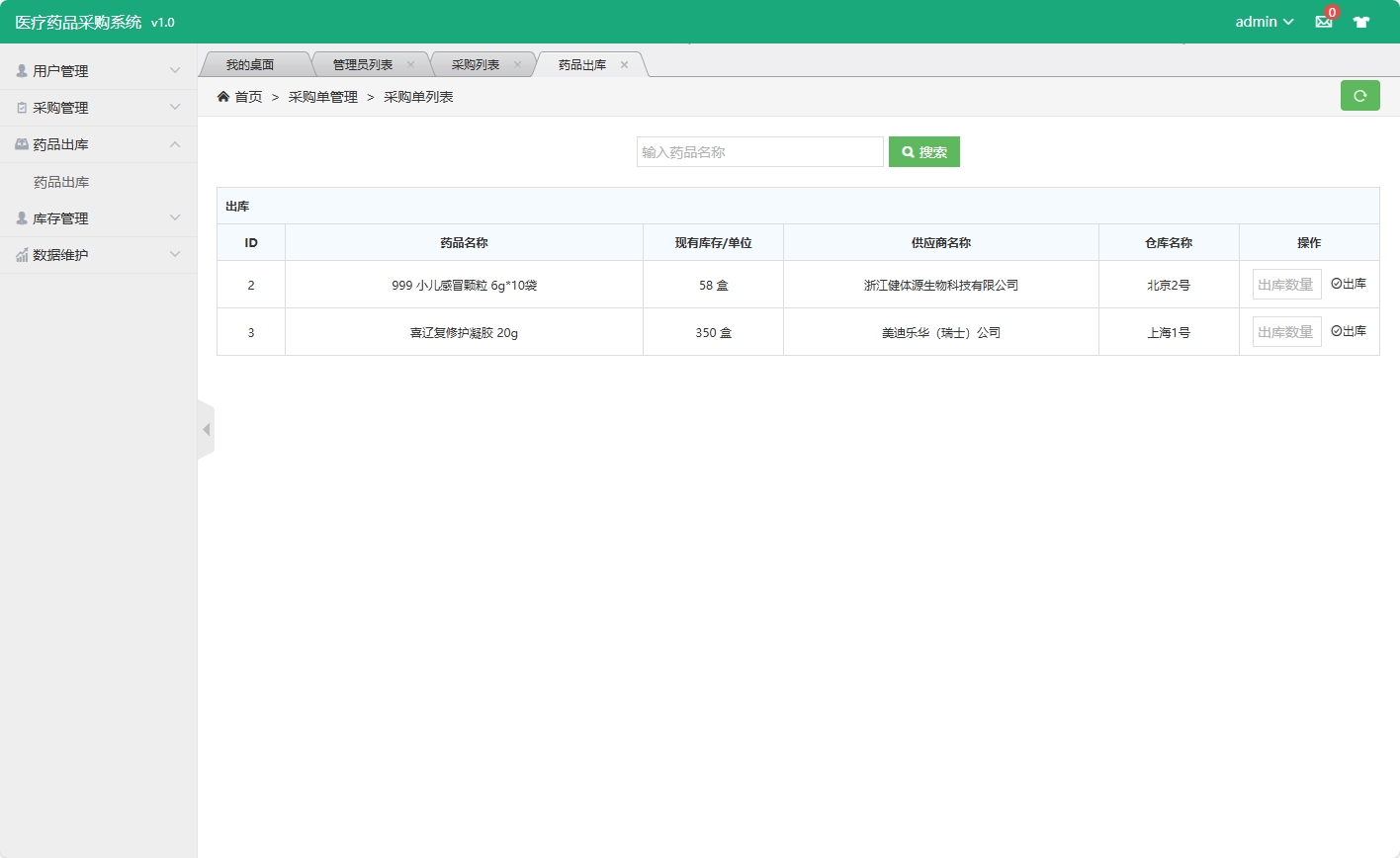Expand the 用户管理 sidebar menu
This screenshot has width=1400, height=858.
pyautogui.click(x=98, y=71)
